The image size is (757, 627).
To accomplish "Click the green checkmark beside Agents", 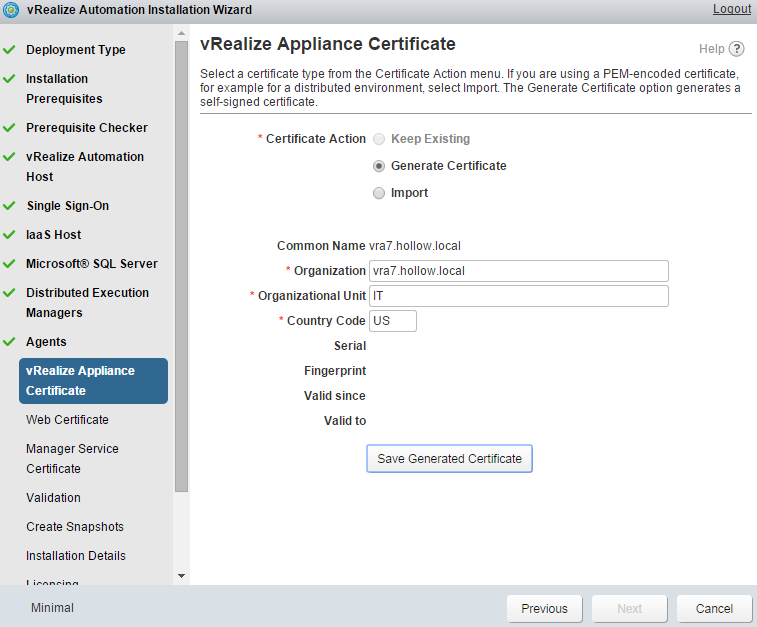I will pos(10,342).
